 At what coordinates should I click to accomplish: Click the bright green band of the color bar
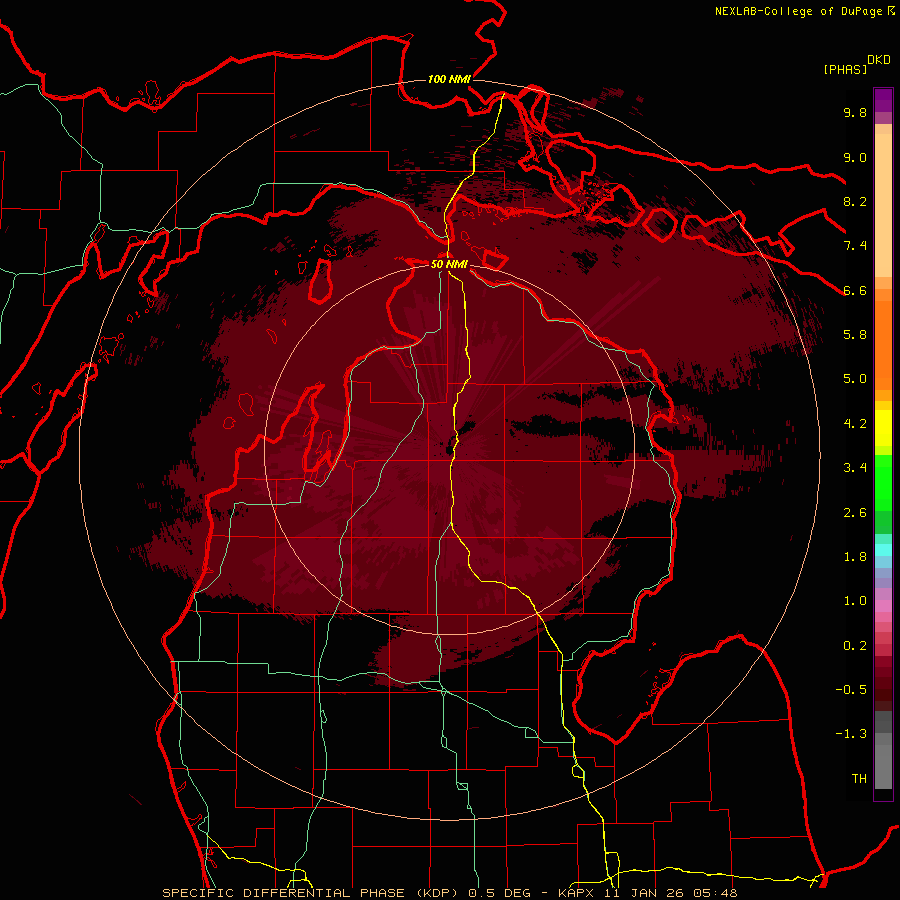(883, 483)
